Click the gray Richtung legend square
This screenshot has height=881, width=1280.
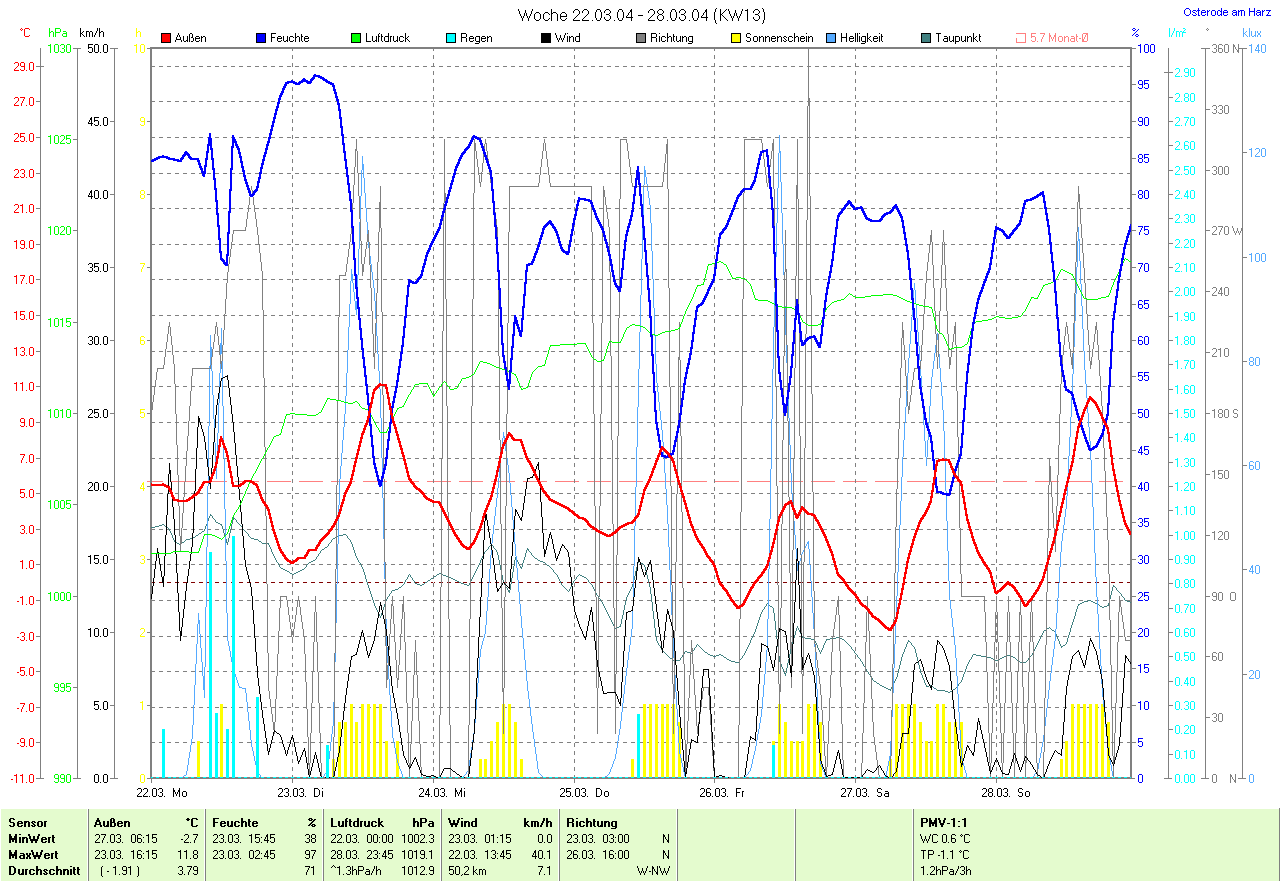pos(641,38)
